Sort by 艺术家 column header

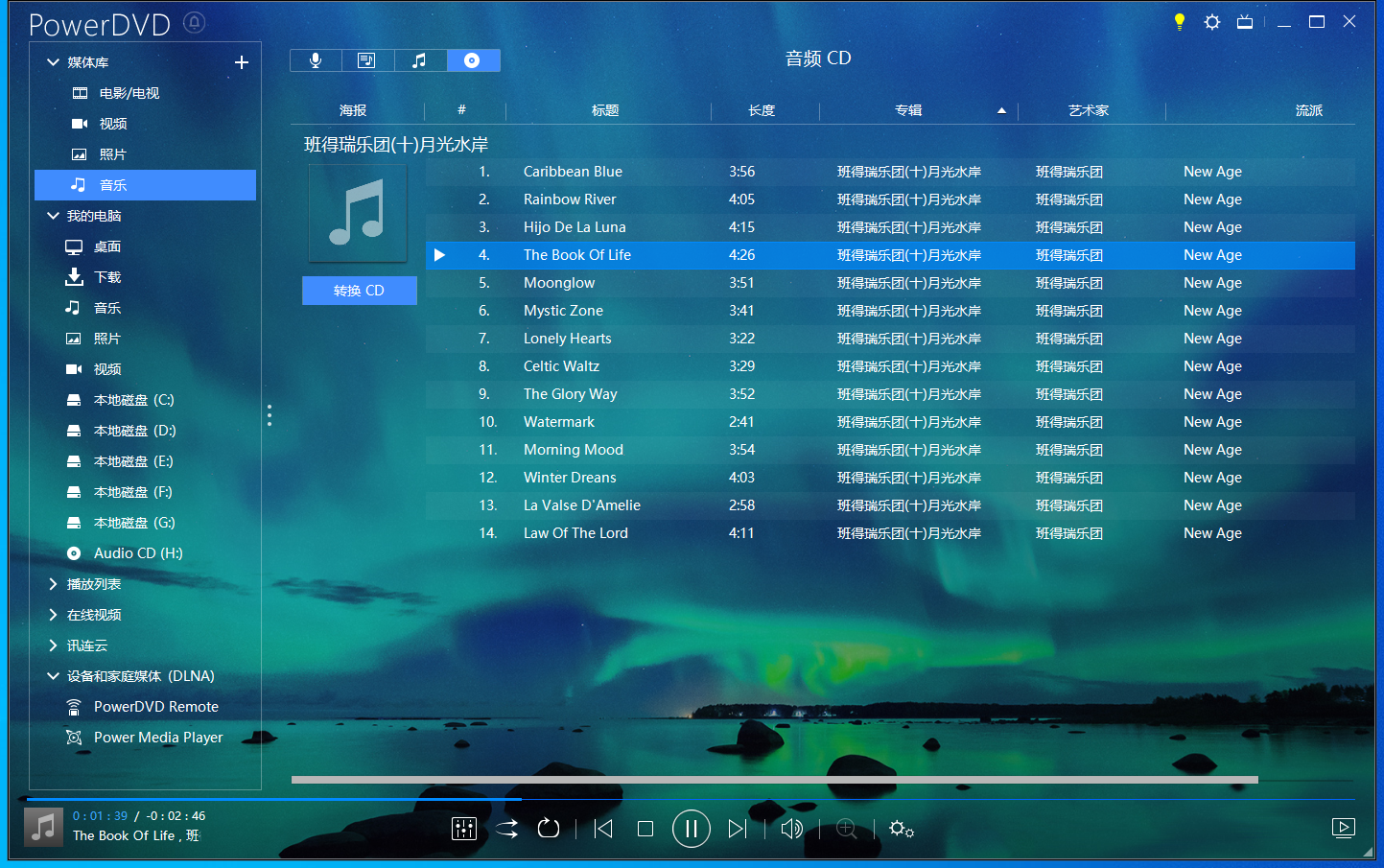tap(1089, 110)
